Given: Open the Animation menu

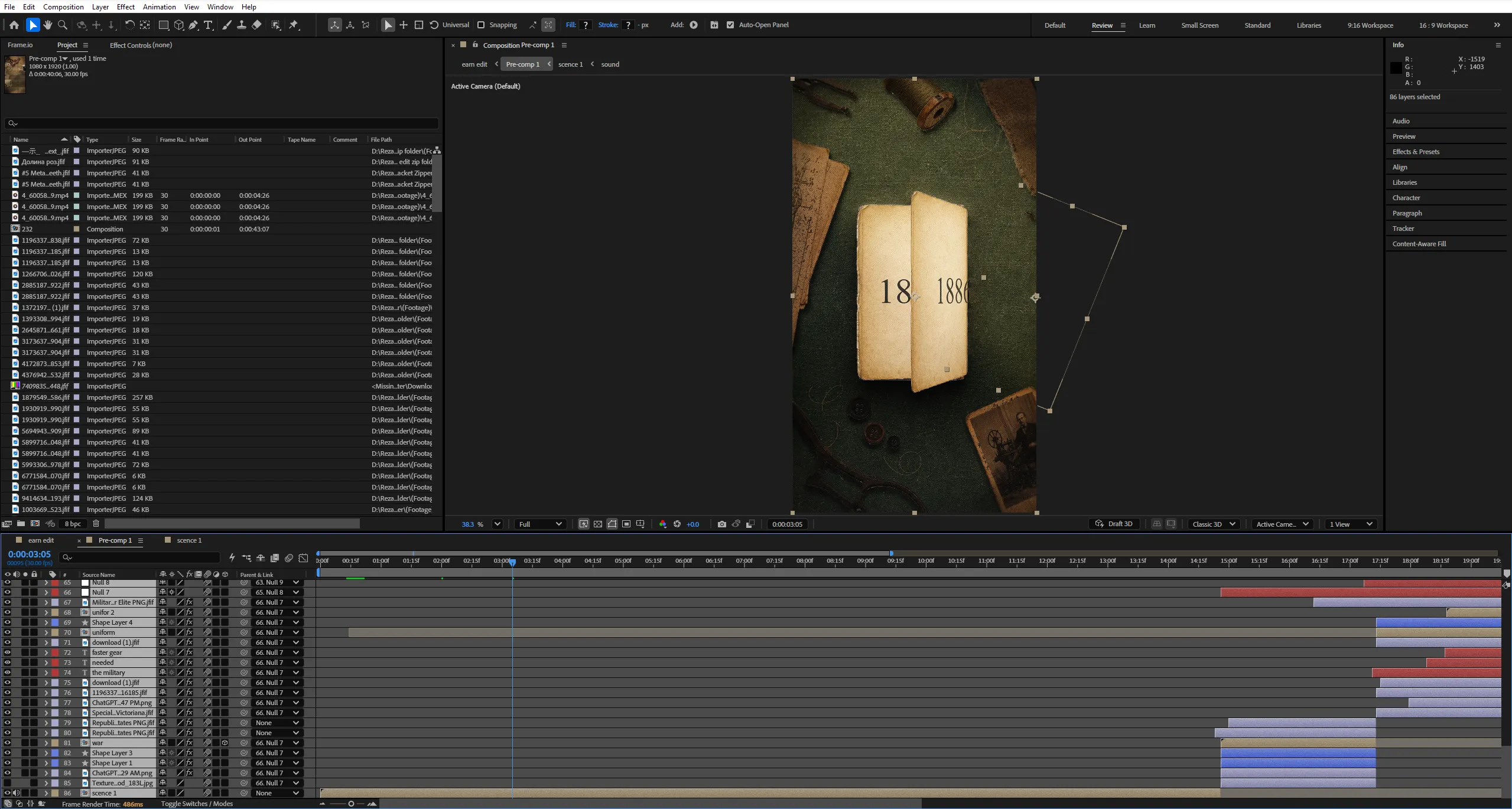Looking at the screenshot, I should pos(159,6).
